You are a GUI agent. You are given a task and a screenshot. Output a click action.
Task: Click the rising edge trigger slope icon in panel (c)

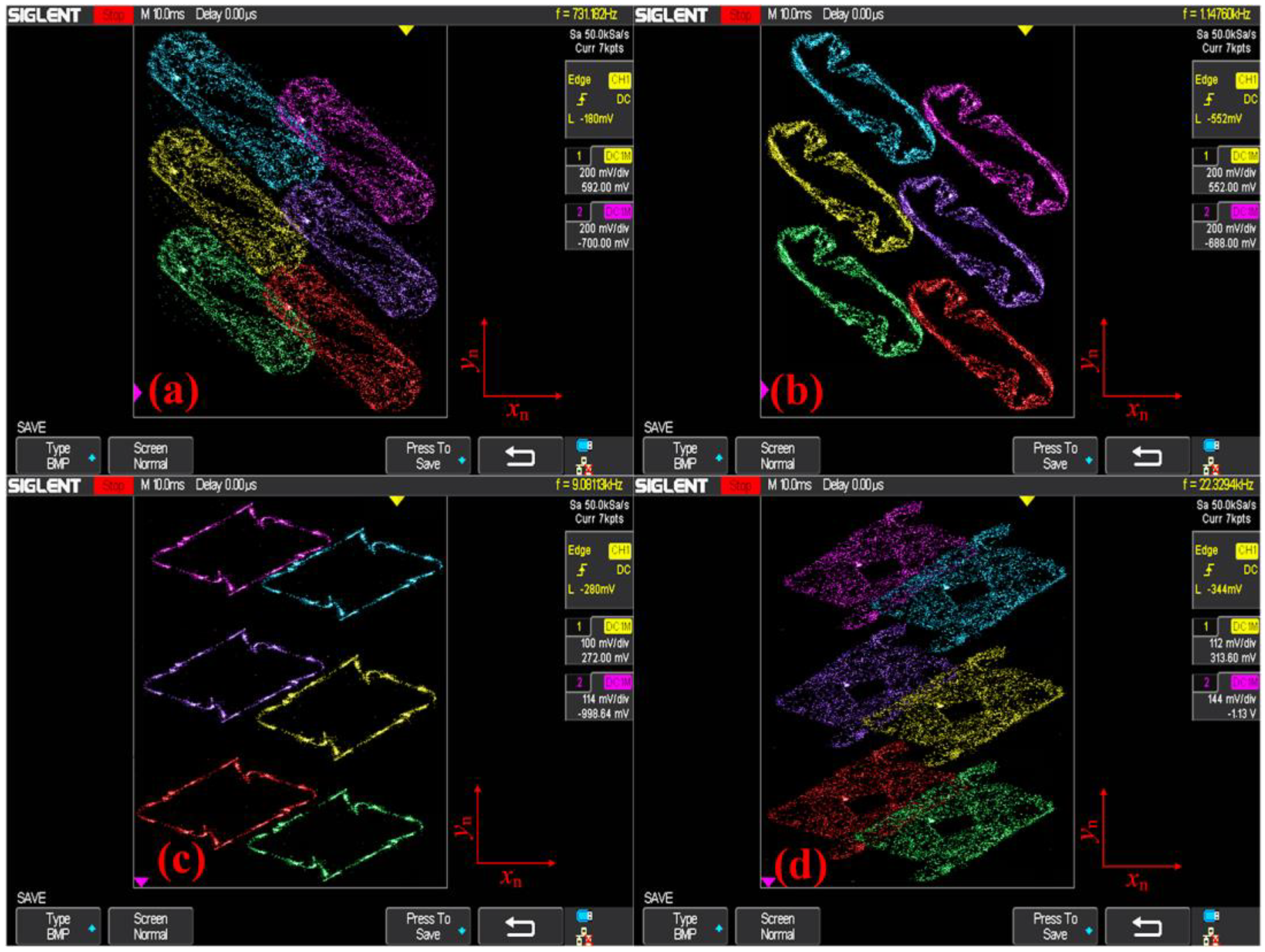pyautogui.click(x=582, y=569)
